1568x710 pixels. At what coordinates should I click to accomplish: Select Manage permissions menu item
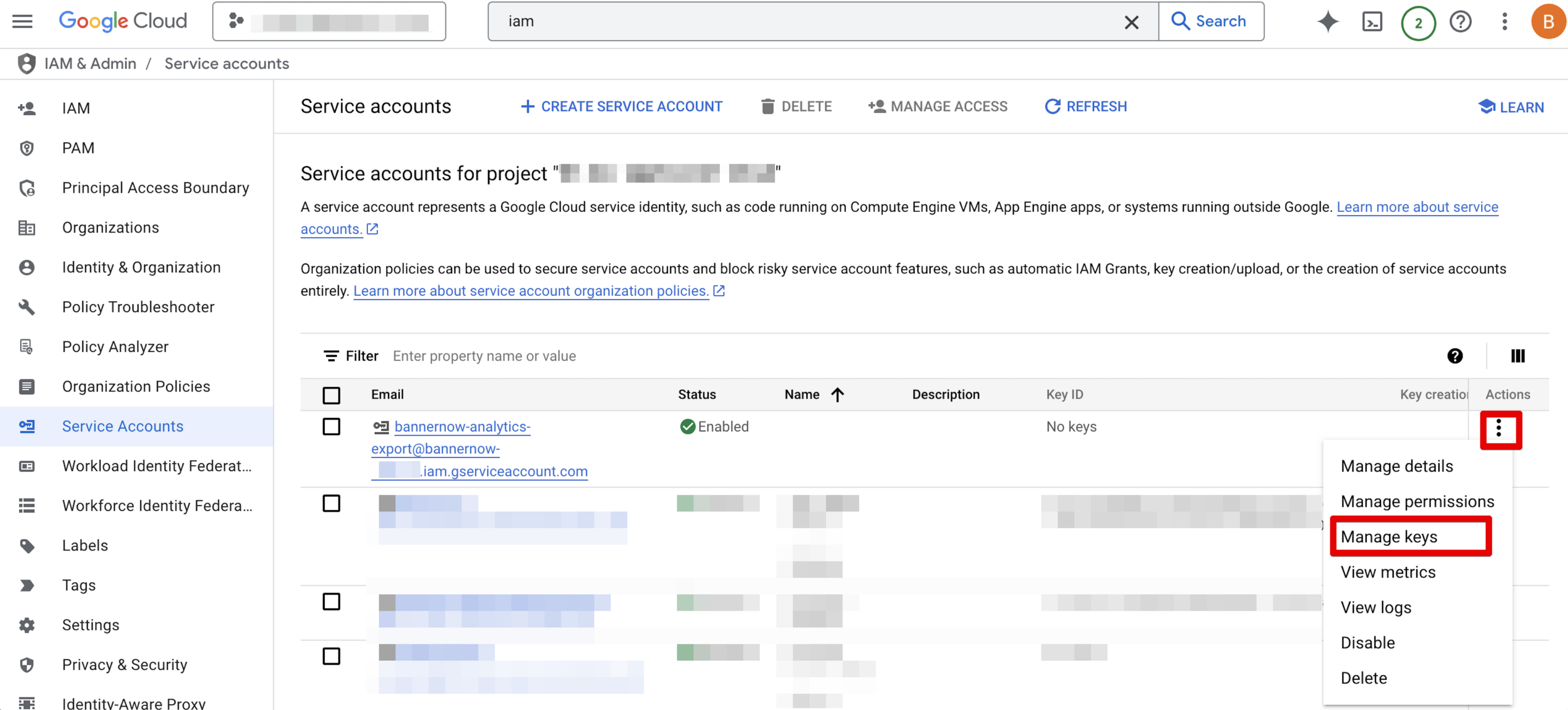coord(1417,502)
